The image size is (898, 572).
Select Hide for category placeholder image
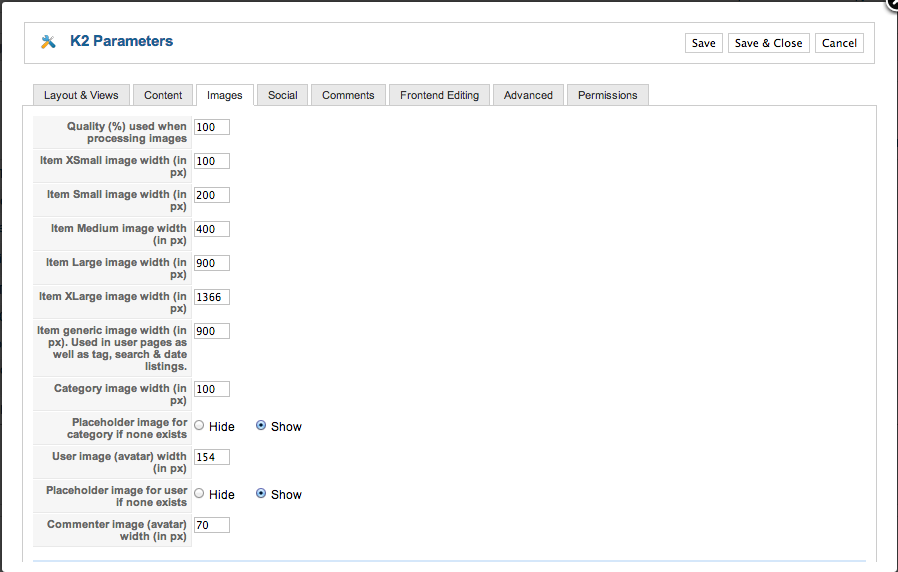199,425
